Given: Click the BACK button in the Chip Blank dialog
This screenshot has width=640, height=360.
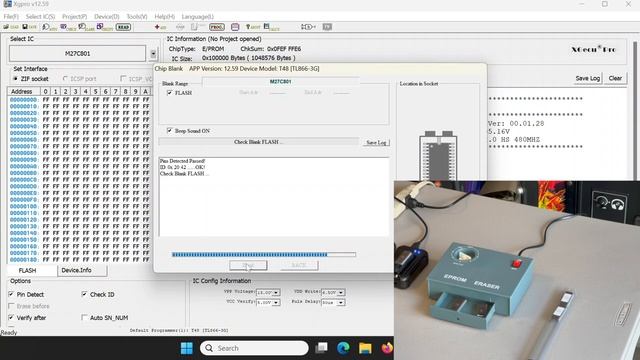Looking at the screenshot, I should click(299, 265).
